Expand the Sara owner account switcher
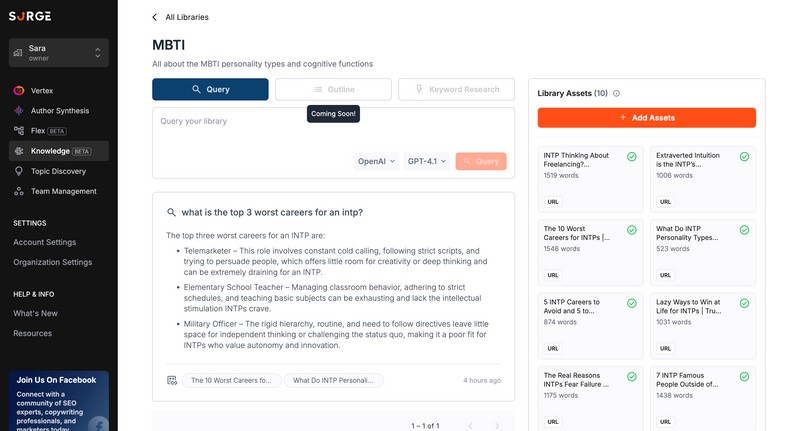The height and width of the screenshot is (431, 800). click(59, 53)
